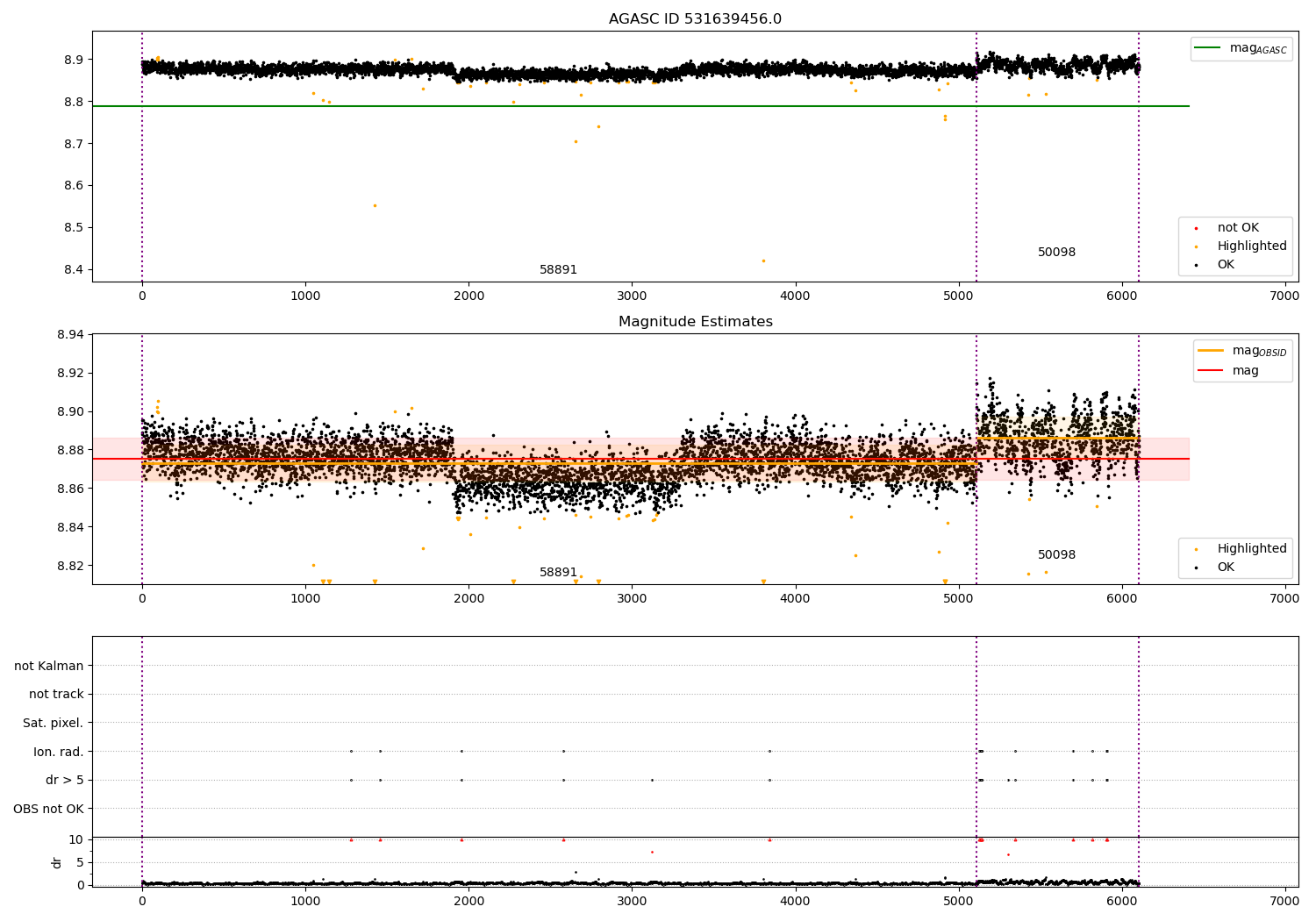The image size is (1316, 921).
Task: Click the 8.6 tick on top plot y-axis
Action: tap(74, 186)
